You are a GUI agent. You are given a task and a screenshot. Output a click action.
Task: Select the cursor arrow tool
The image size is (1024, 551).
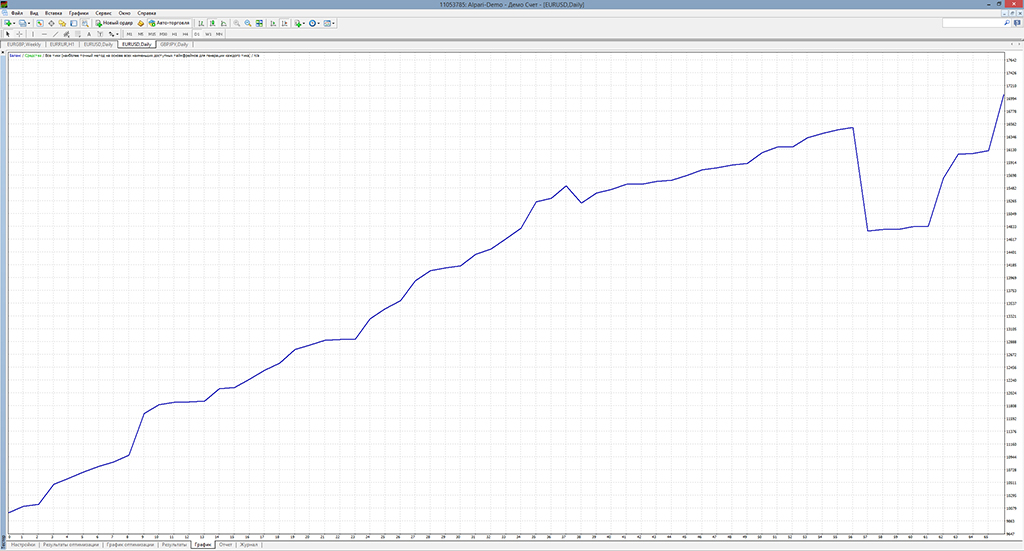(x=8, y=34)
